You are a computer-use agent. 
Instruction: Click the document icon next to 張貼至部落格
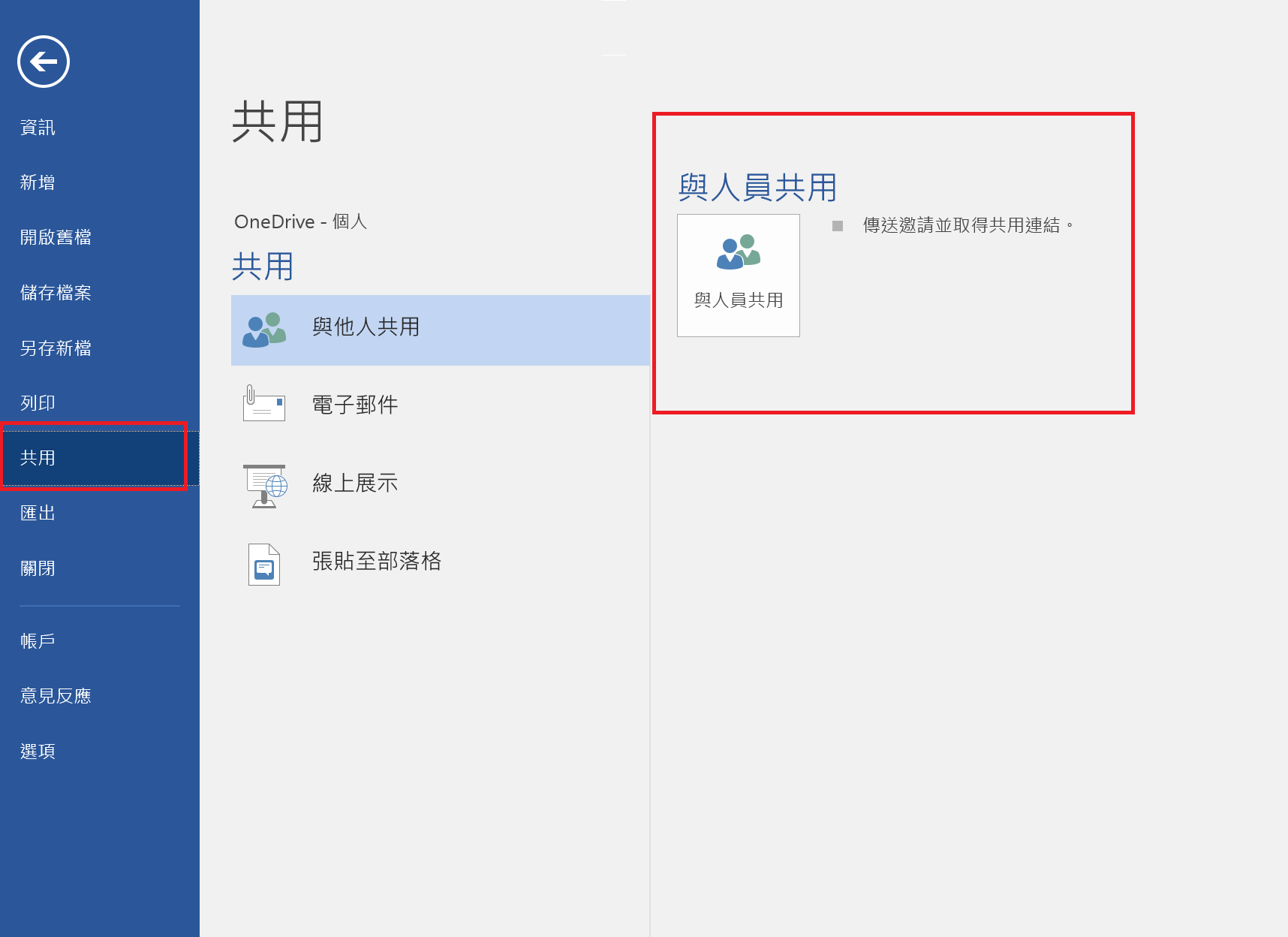(x=263, y=564)
